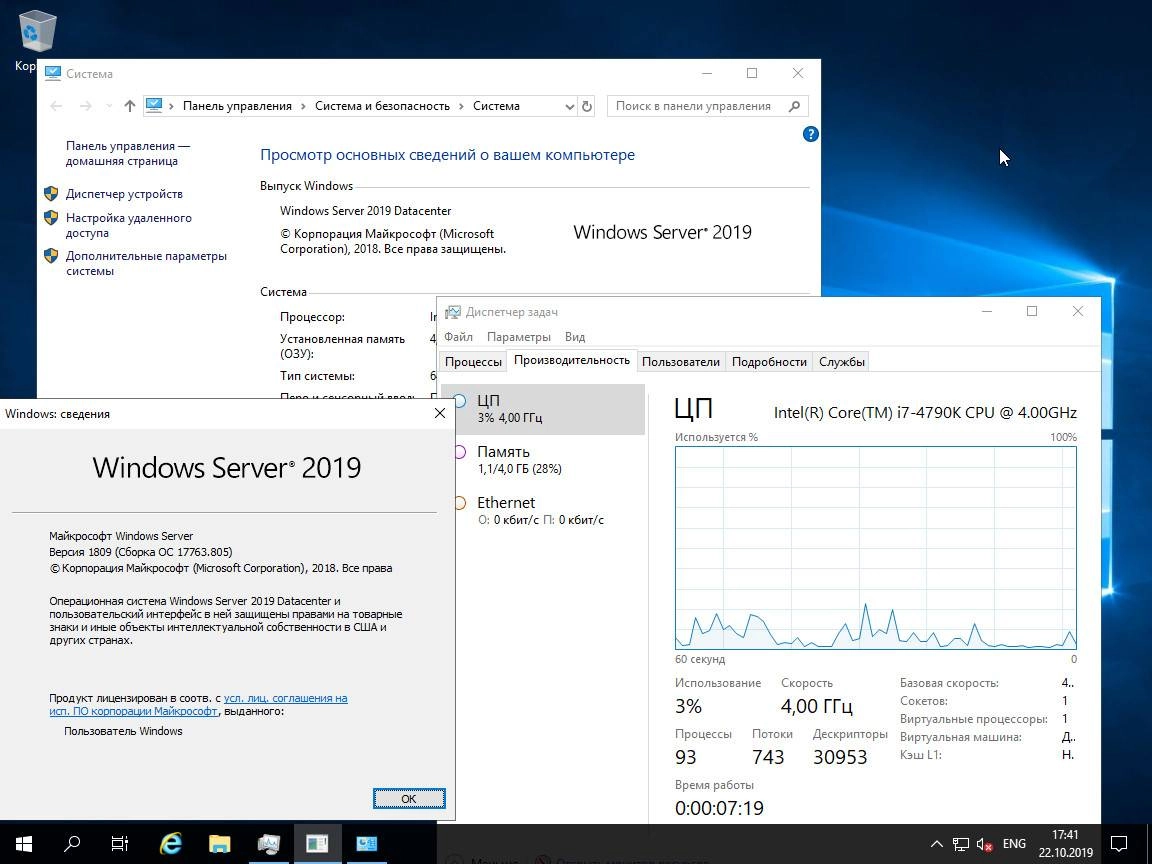Click the shield icon next to Диспетчер устройств

click(51, 194)
